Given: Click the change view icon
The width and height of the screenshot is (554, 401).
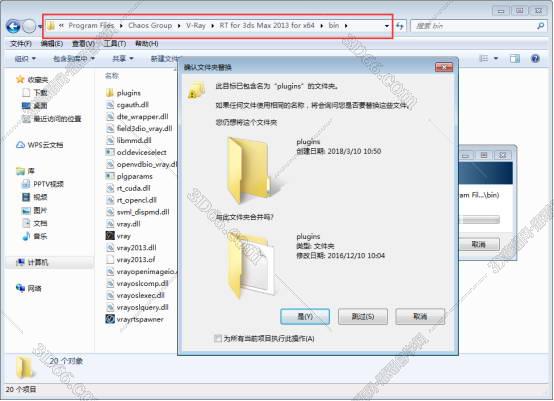Looking at the screenshot, I should pos(483,59).
